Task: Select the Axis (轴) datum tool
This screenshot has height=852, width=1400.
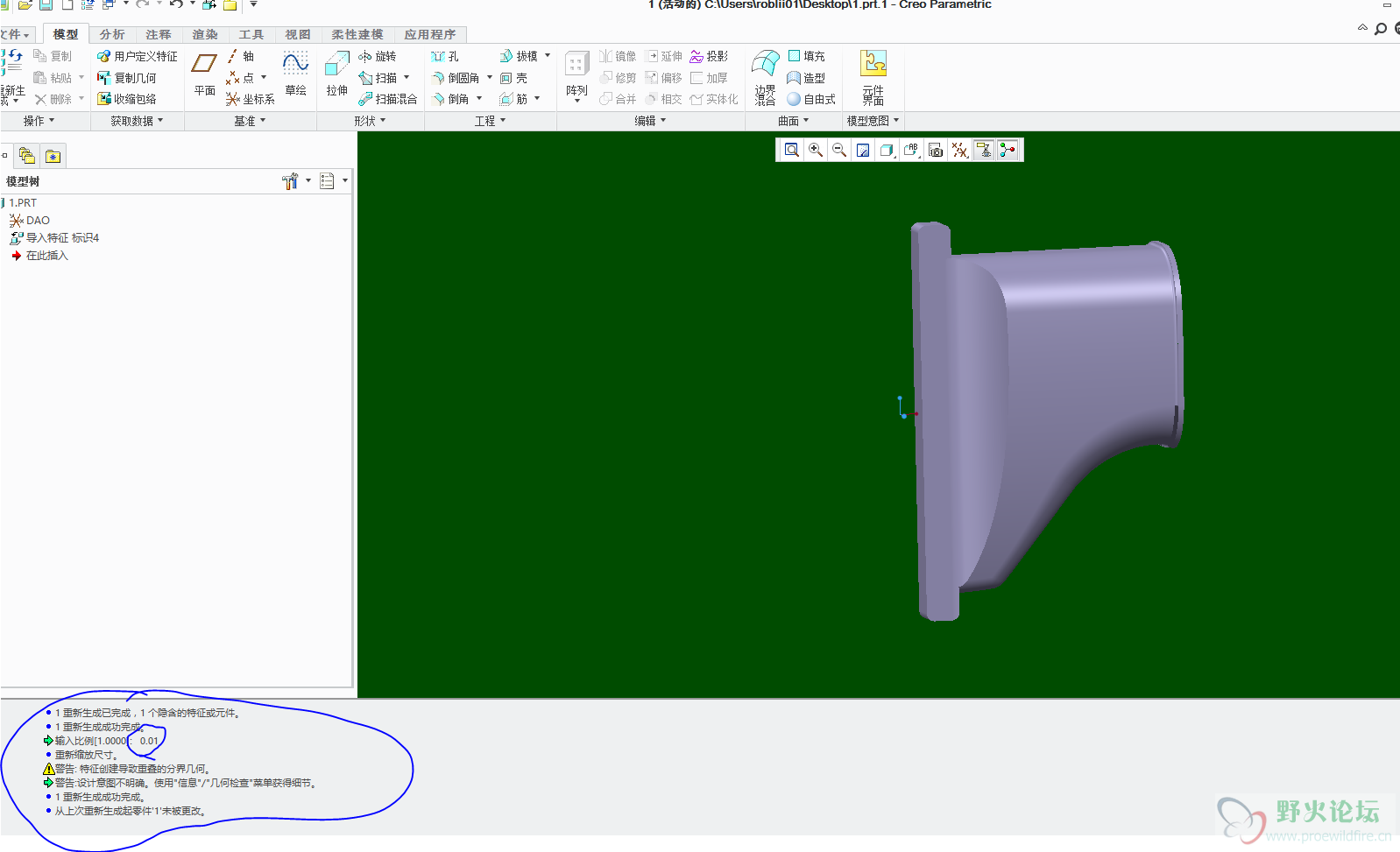Action: [240, 56]
